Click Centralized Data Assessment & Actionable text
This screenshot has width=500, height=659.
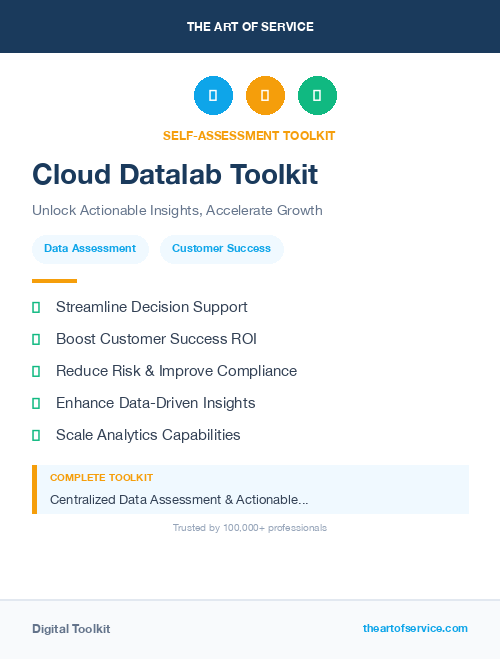(179, 500)
